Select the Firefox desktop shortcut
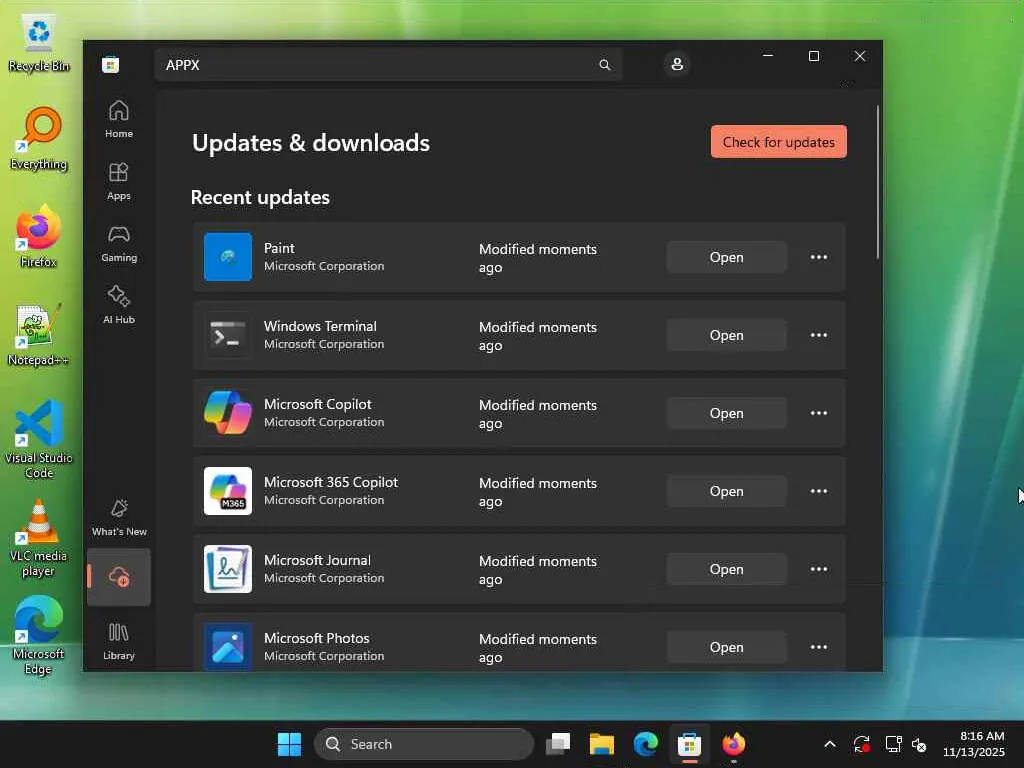Screen dimensions: 1024x768 39,236
